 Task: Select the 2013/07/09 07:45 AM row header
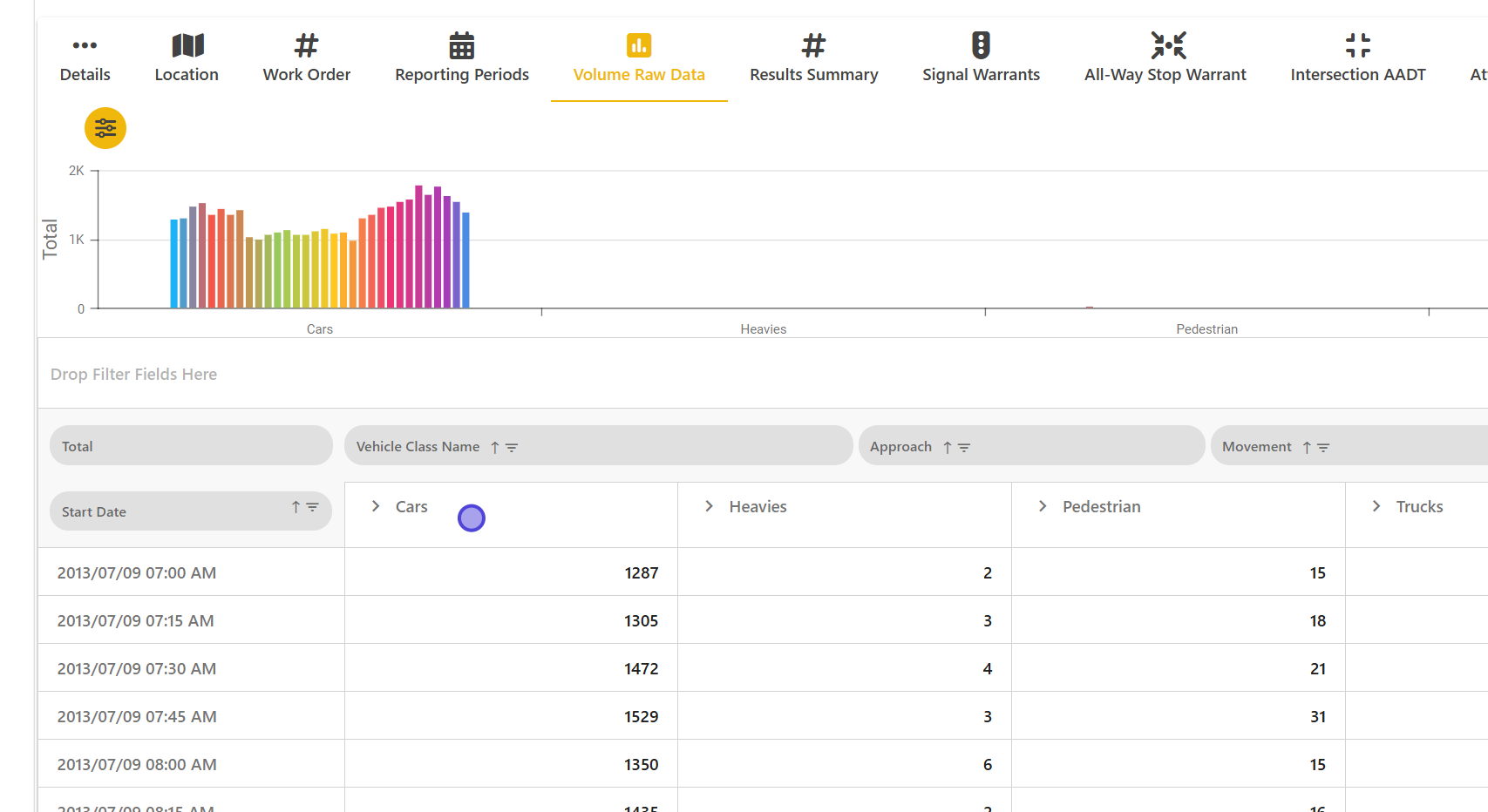coord(137,716)
